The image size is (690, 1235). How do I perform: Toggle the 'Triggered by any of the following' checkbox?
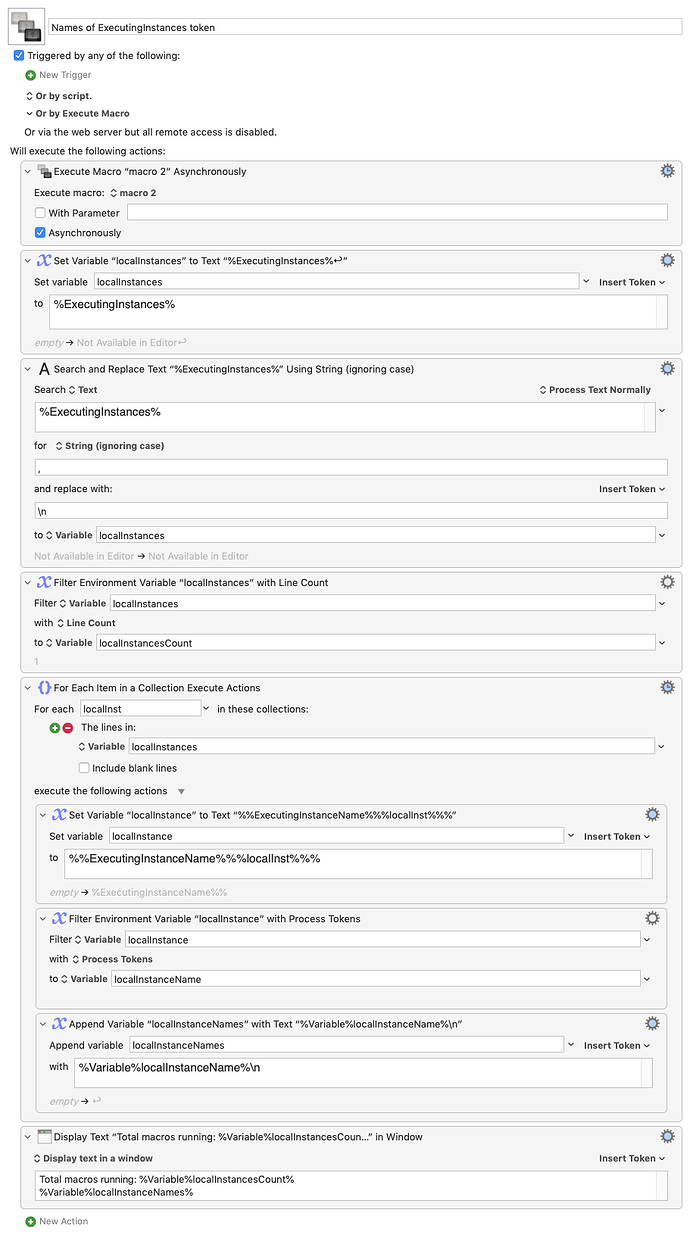click(19, 56)
